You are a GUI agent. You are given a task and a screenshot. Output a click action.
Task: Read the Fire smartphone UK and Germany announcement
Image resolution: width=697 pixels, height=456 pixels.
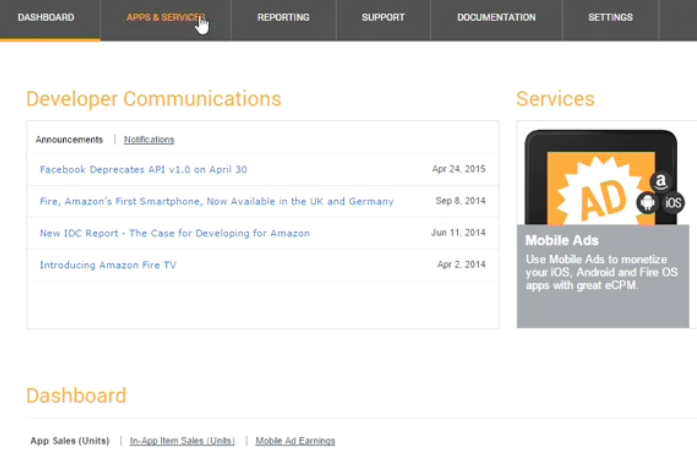tap(216, 202)
